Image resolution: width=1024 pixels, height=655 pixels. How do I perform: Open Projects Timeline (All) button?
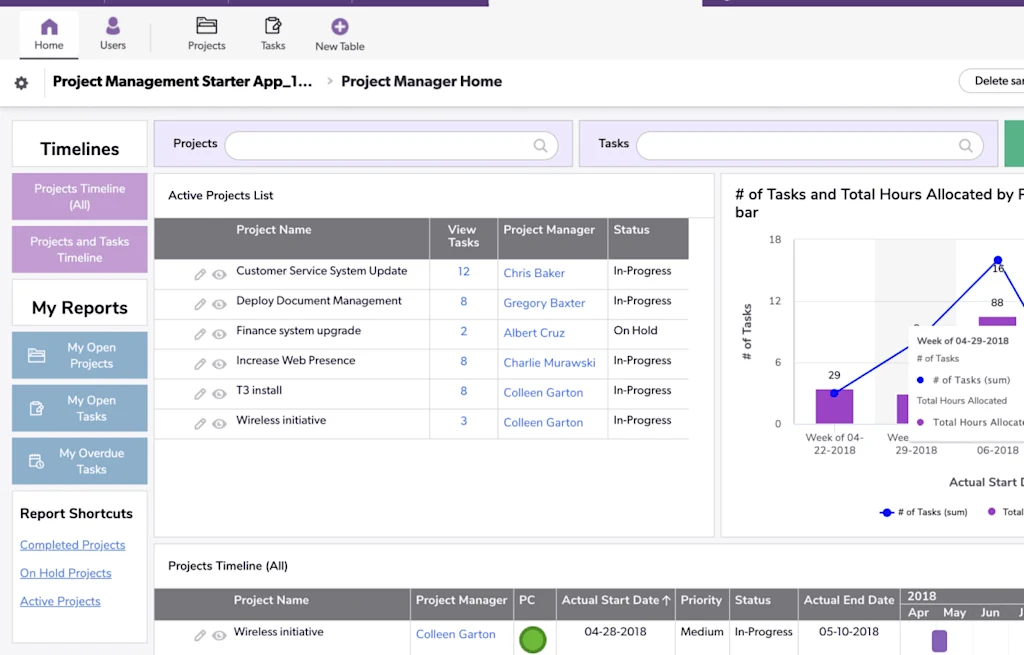point(80,197)
